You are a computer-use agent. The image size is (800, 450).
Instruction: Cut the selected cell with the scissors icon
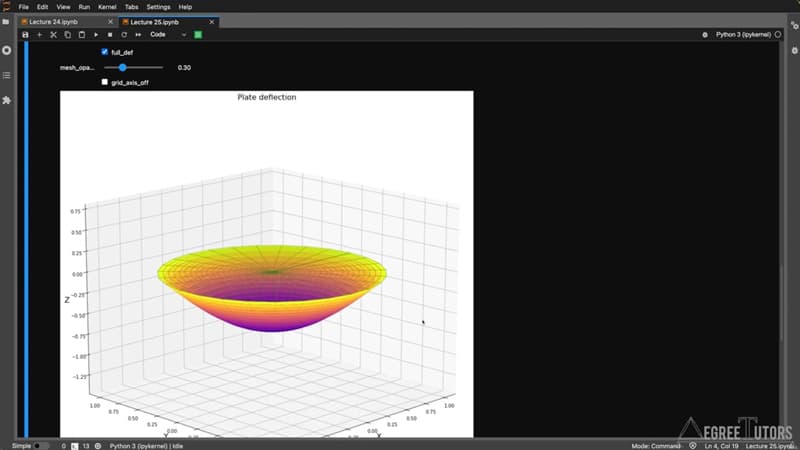click(x=53, y=35)
